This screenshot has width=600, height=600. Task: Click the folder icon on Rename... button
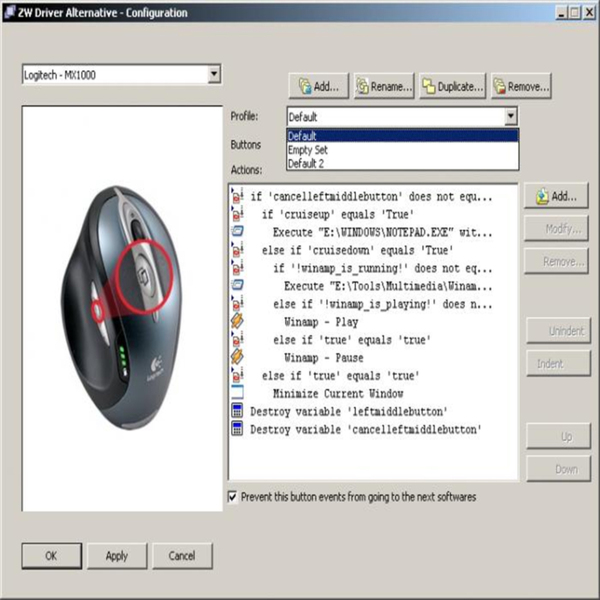click(362, 86)
